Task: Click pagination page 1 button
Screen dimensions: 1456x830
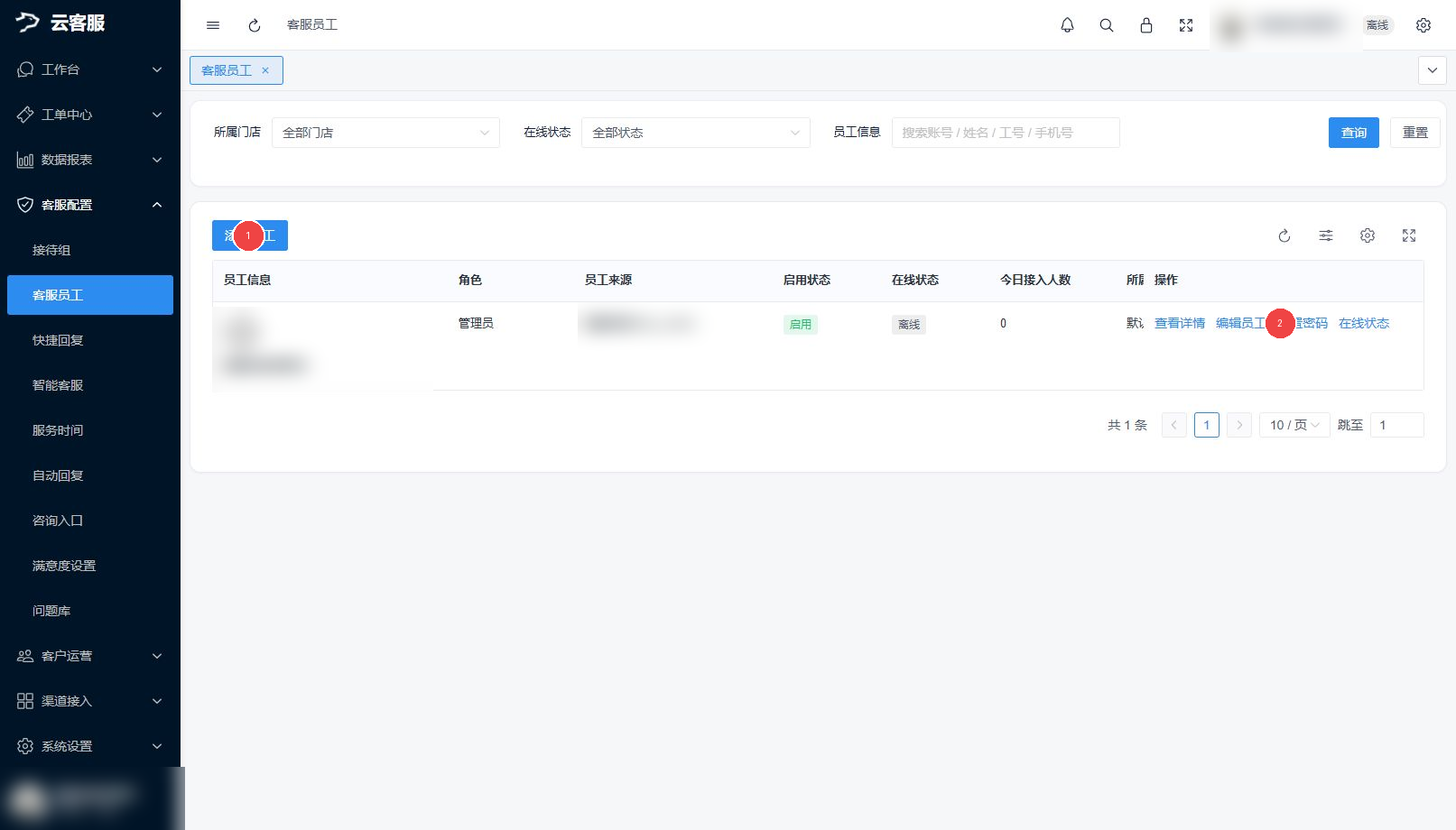Action: click(1207, 425)
